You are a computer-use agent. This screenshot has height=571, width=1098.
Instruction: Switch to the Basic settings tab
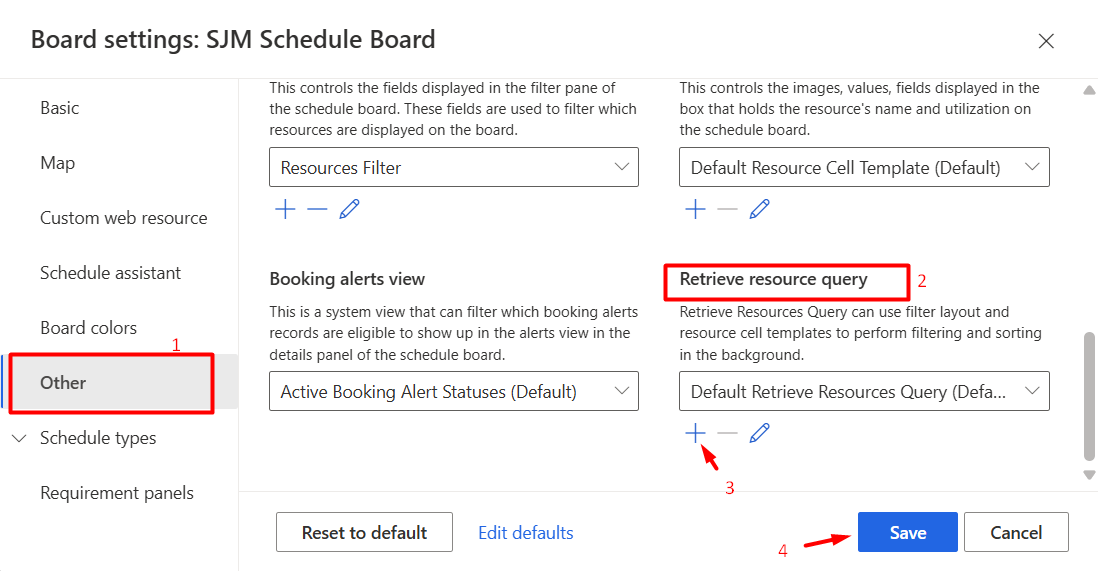(60, 108)
